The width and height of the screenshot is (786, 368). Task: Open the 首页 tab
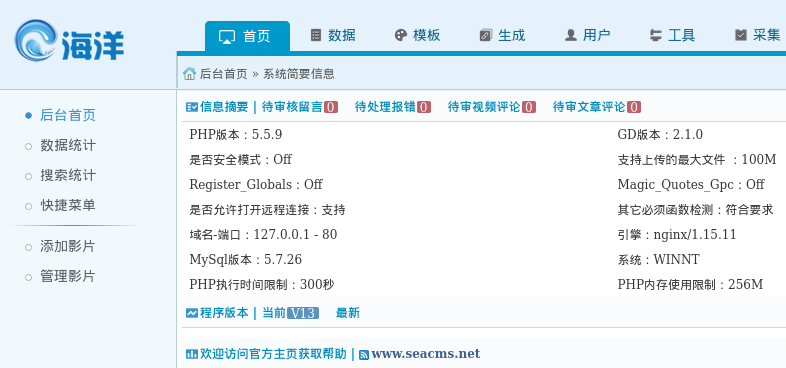coord(248,36)
